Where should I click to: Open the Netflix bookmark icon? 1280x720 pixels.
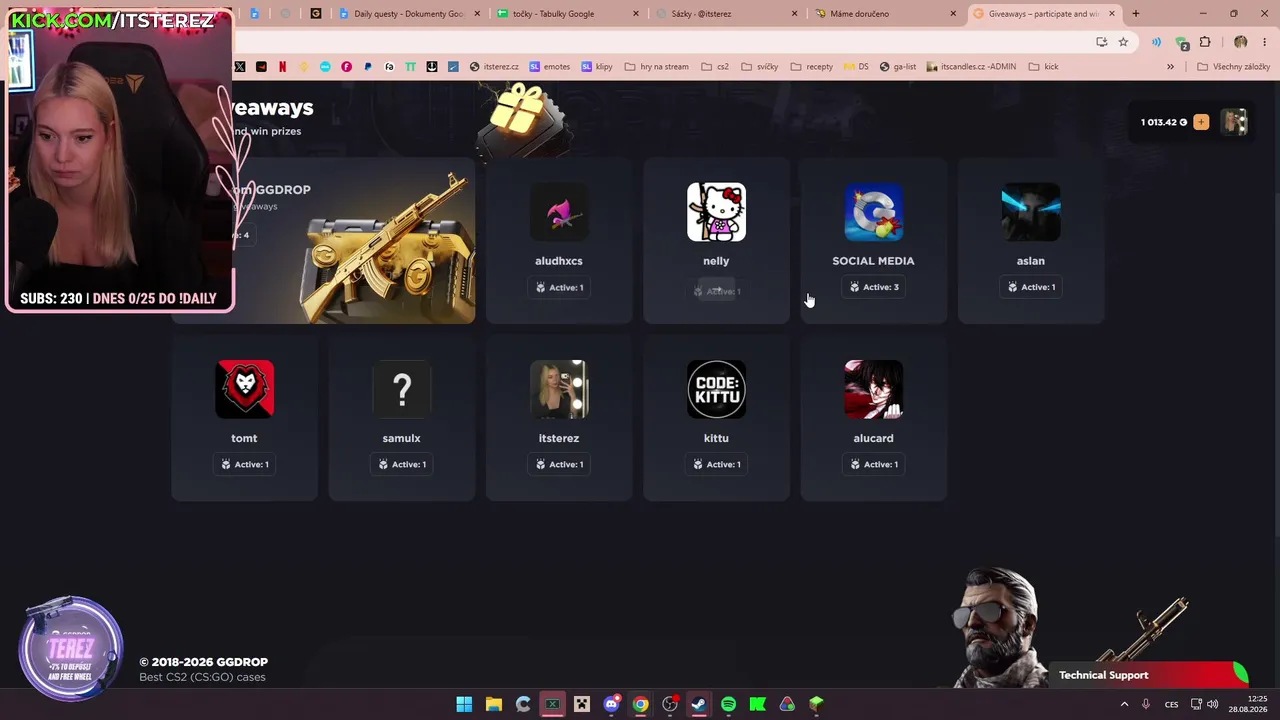point(283,67)
